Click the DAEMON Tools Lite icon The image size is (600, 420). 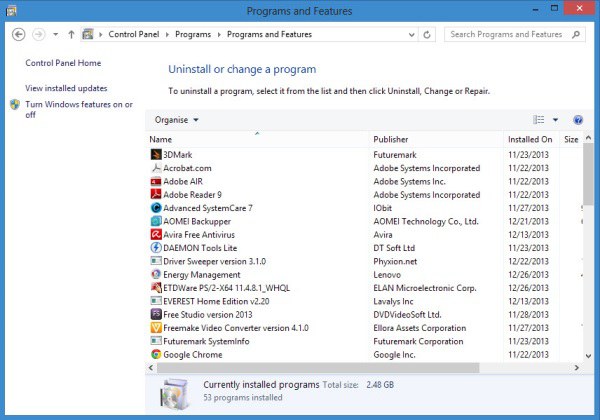coord(156,248)
